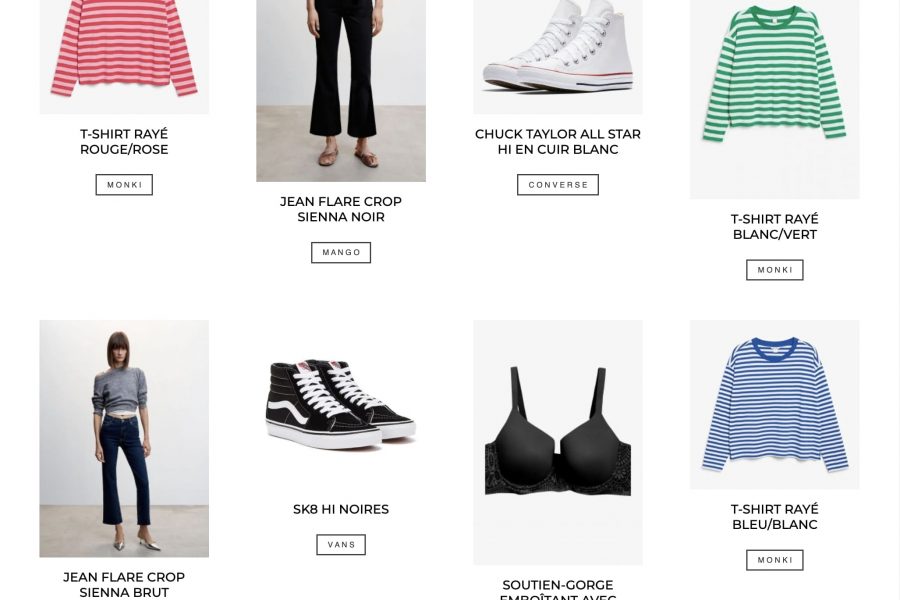Open the JEAN FLARE CROP SIENNA NOIR title
This screenshot has width=900, height=600.
pos(341,210)
